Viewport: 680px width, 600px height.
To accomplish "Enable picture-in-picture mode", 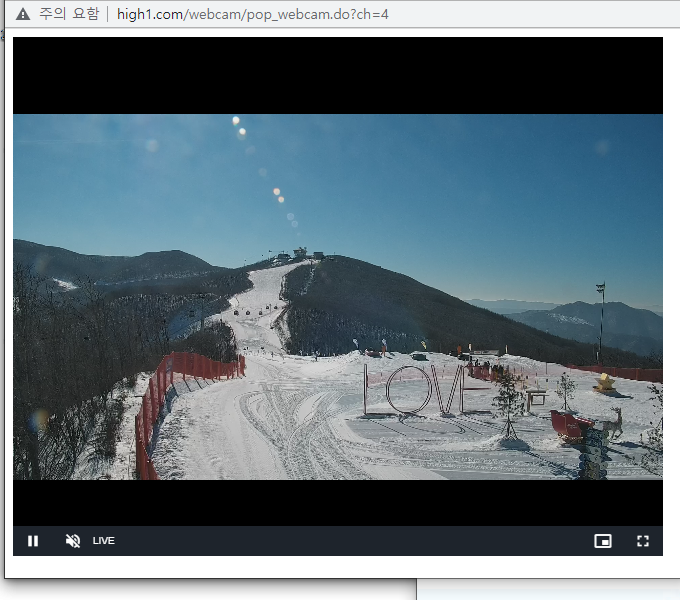I will coord(603,541).
